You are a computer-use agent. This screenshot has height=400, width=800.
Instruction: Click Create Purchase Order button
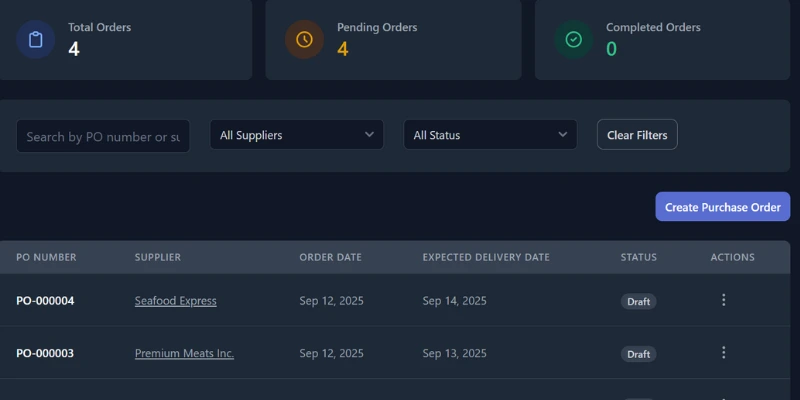point(722,207)
